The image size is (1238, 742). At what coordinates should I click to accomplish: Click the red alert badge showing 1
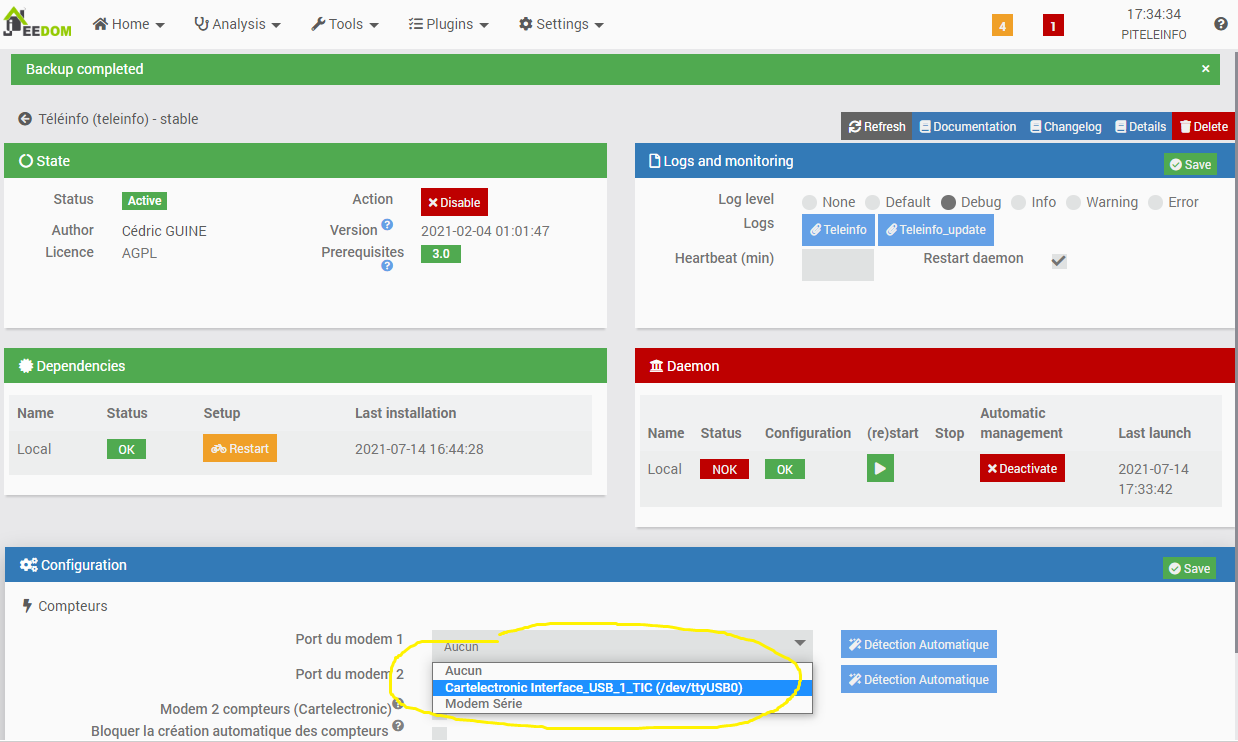[x=1052, y=26]
